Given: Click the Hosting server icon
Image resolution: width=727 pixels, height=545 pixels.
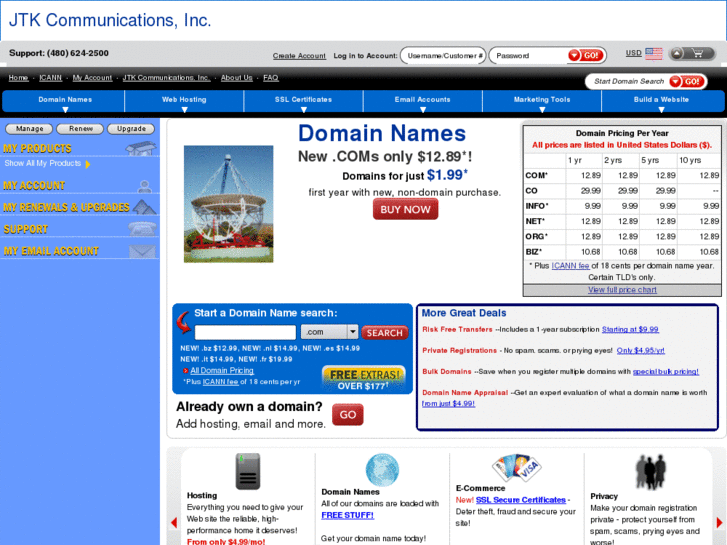Looking at the screenshot, I should (x=248, y=471).
